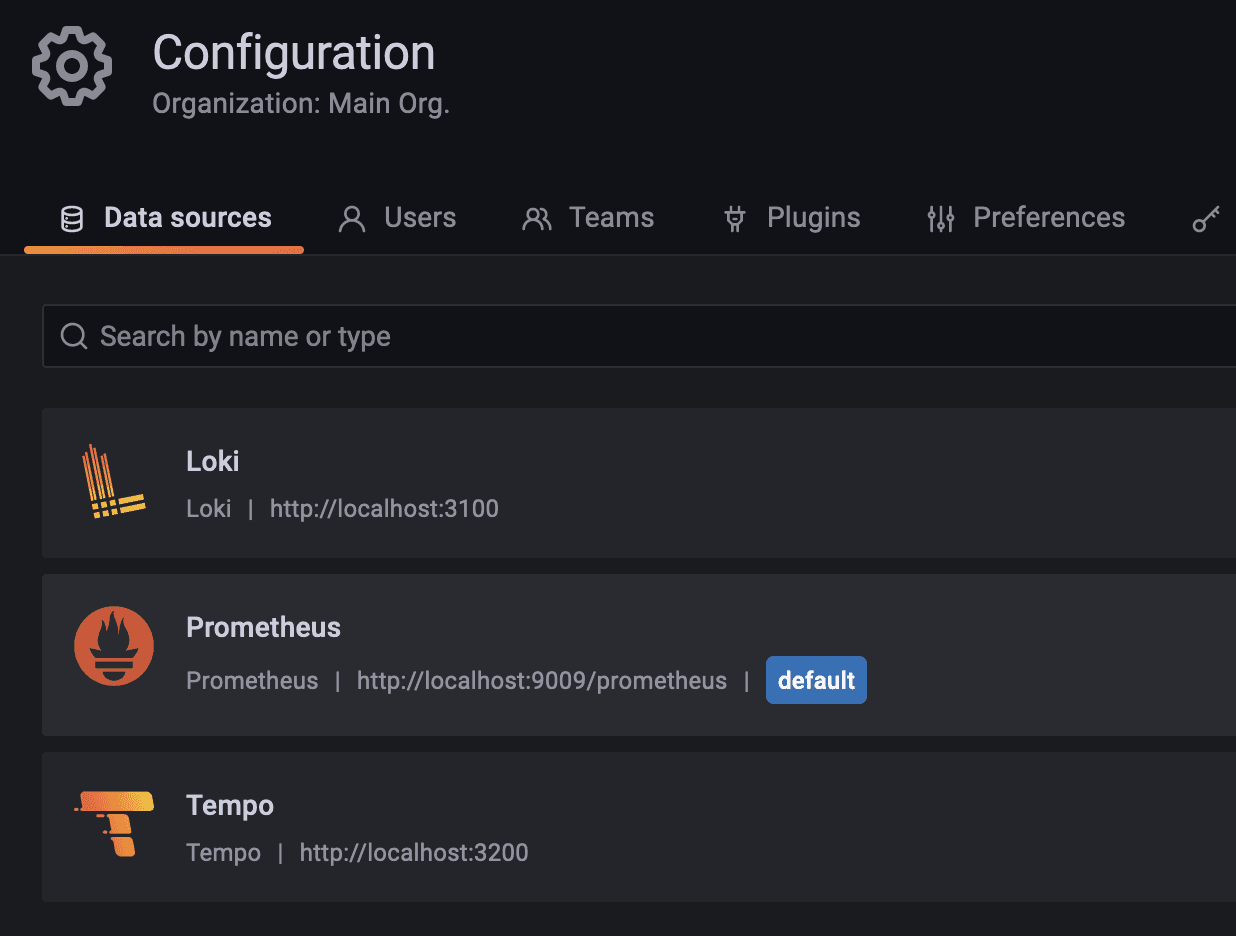Click the Prometheus flame logo
Screen dimensions: 1236x936
[114, 646]
